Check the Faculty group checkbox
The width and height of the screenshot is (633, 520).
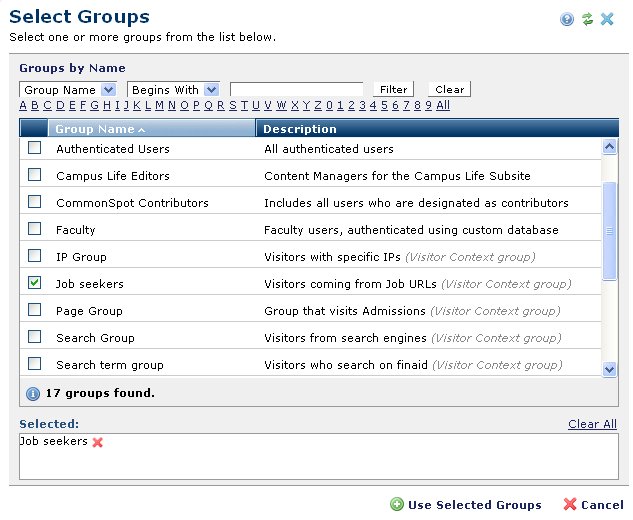(35, 229)
